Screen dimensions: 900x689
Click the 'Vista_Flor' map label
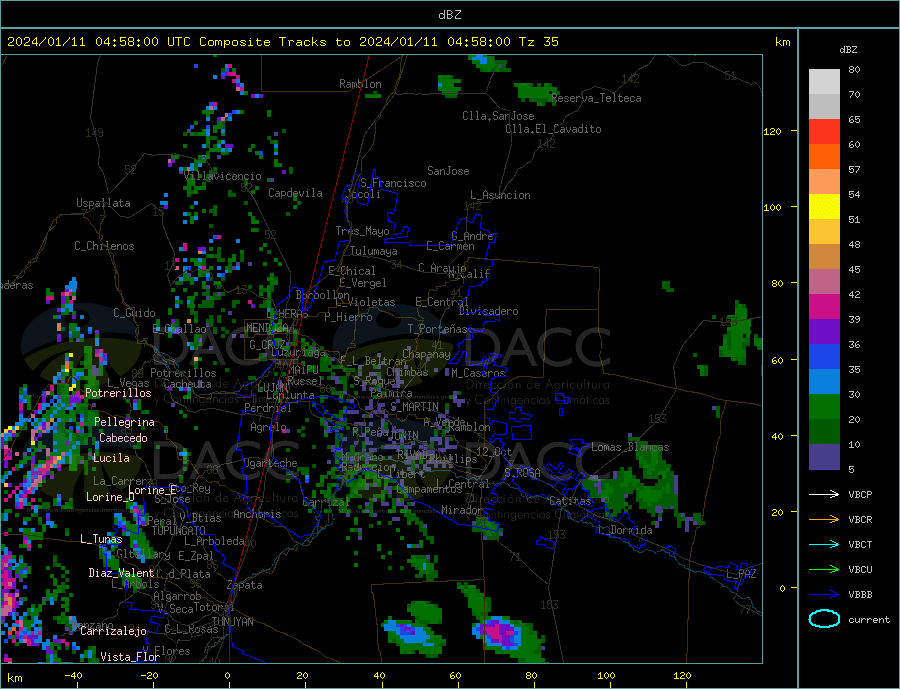[130, 656]
